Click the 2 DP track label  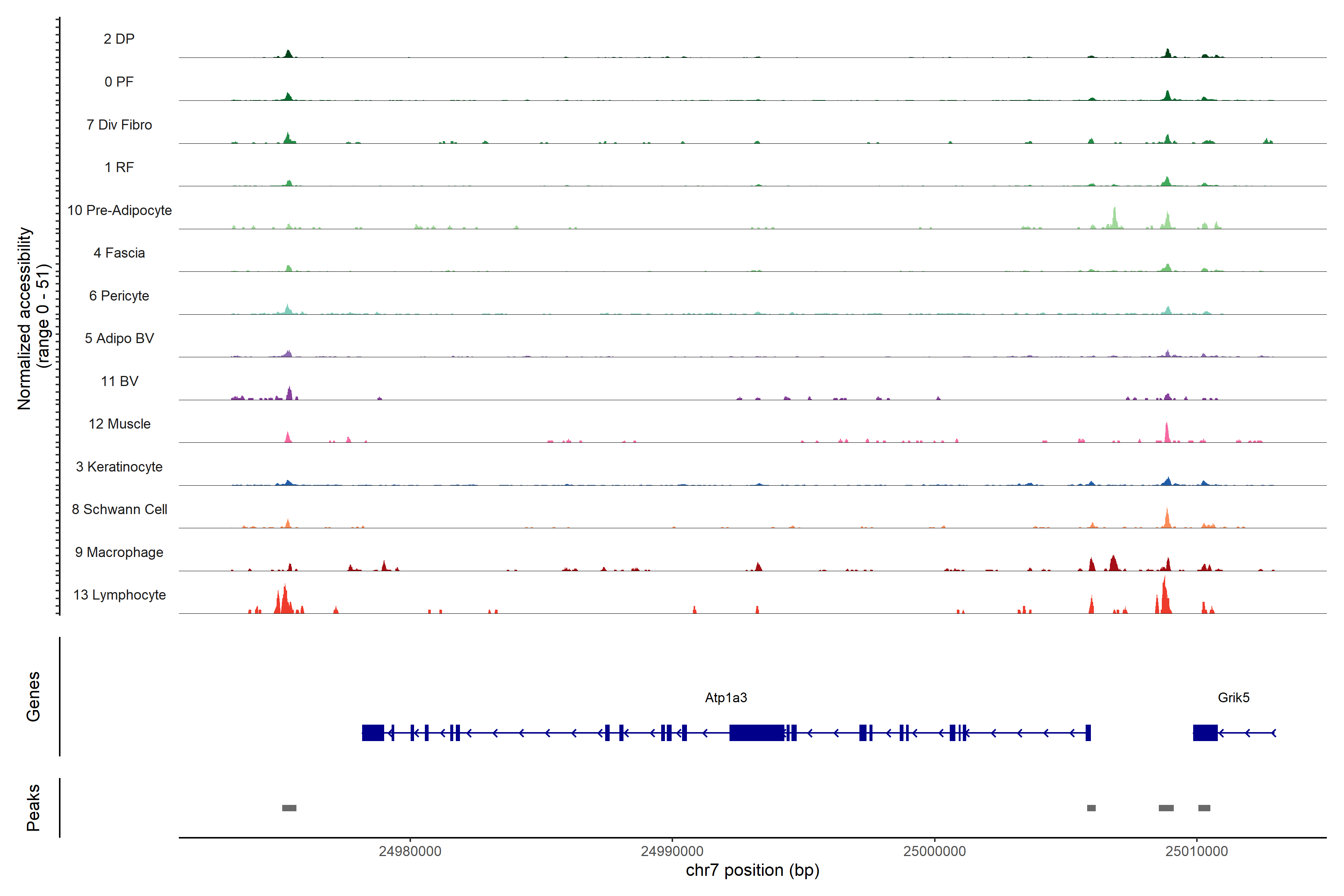click(x=119, y=39)
